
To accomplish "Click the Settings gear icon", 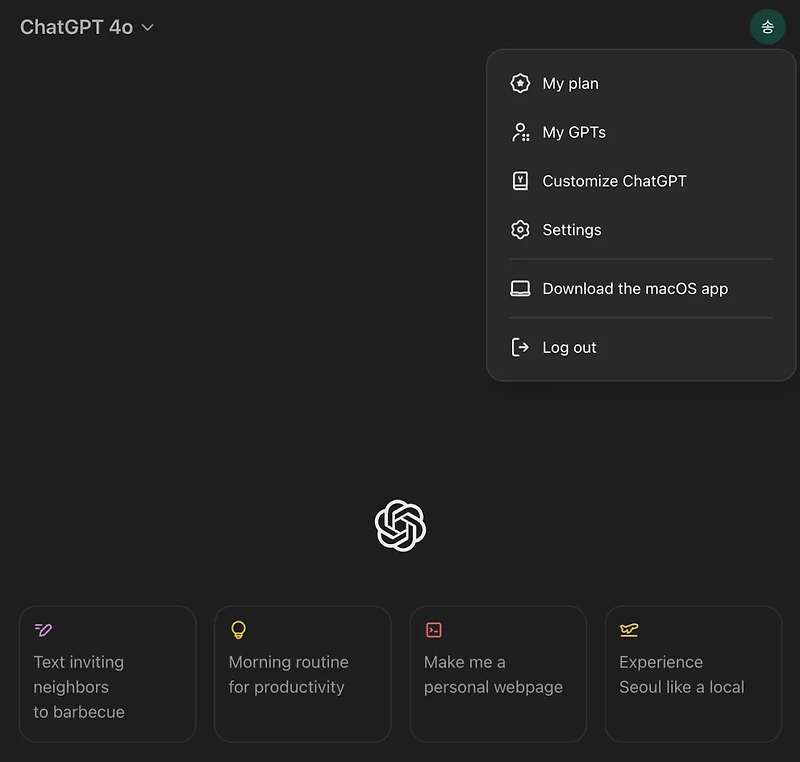I will pyautogui.click(x=520, y=230).
